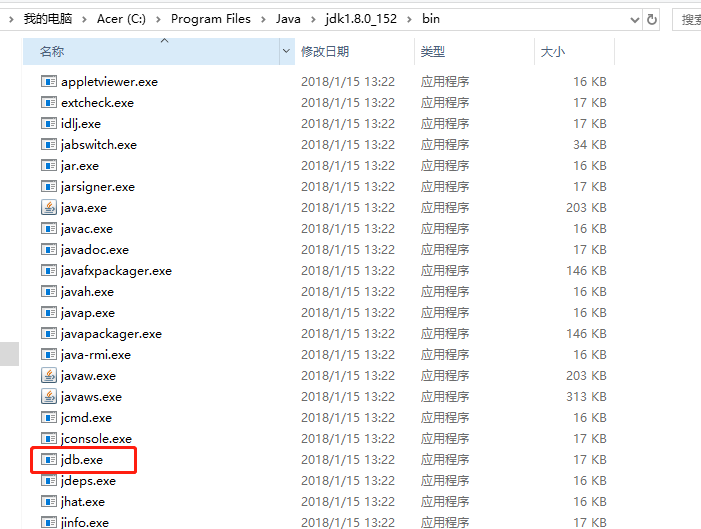Screen dimensions: 701x529
Task: Click the java.exe coffee cup icon
Action: [49, 207]
